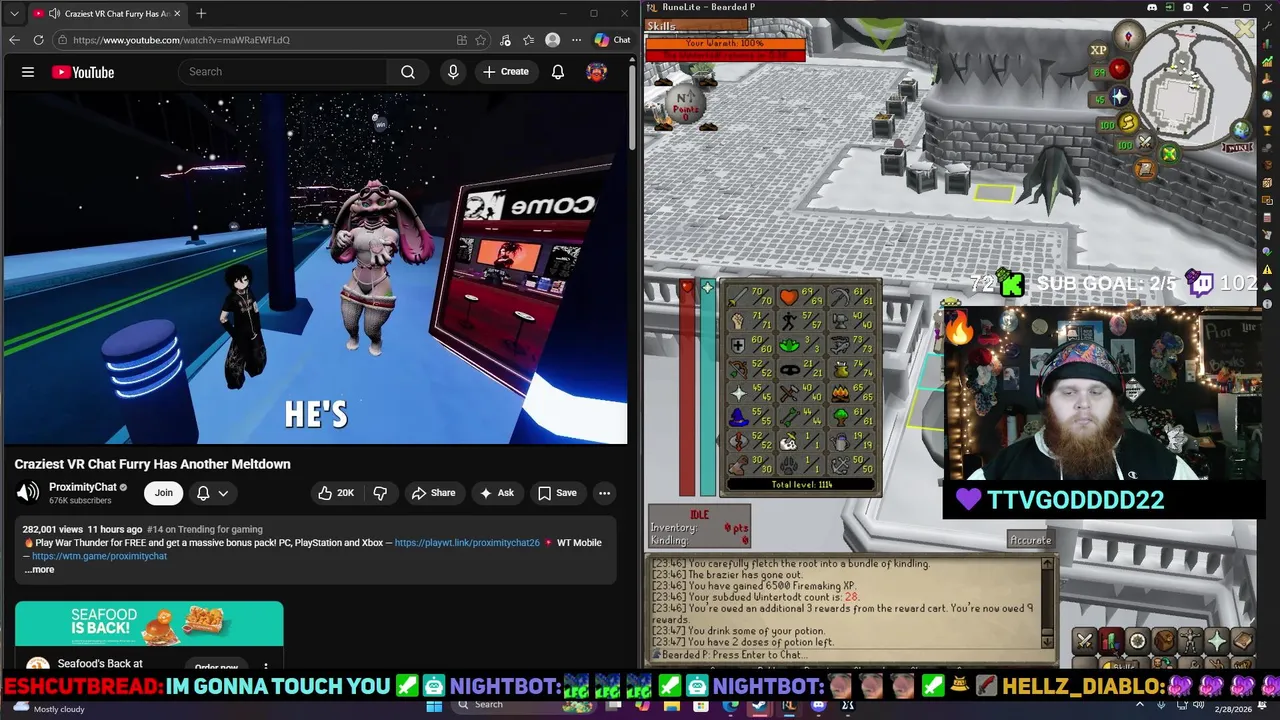This screenshot has height=720, width=1280.
Task: Open YouTube notifications bell
Action: [558, 72]
